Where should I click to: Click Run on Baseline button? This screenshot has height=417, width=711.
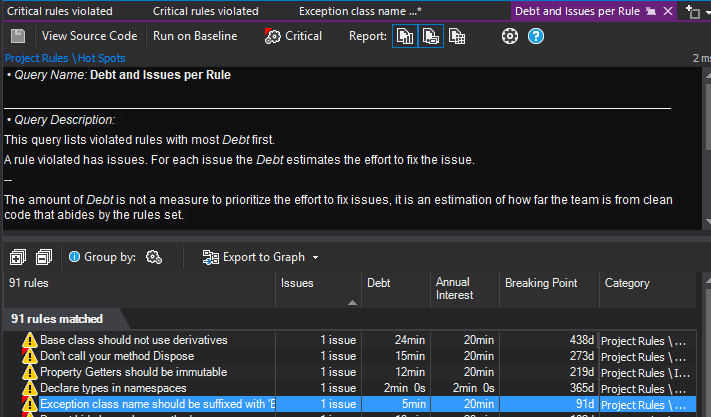(x=195, y=36)
